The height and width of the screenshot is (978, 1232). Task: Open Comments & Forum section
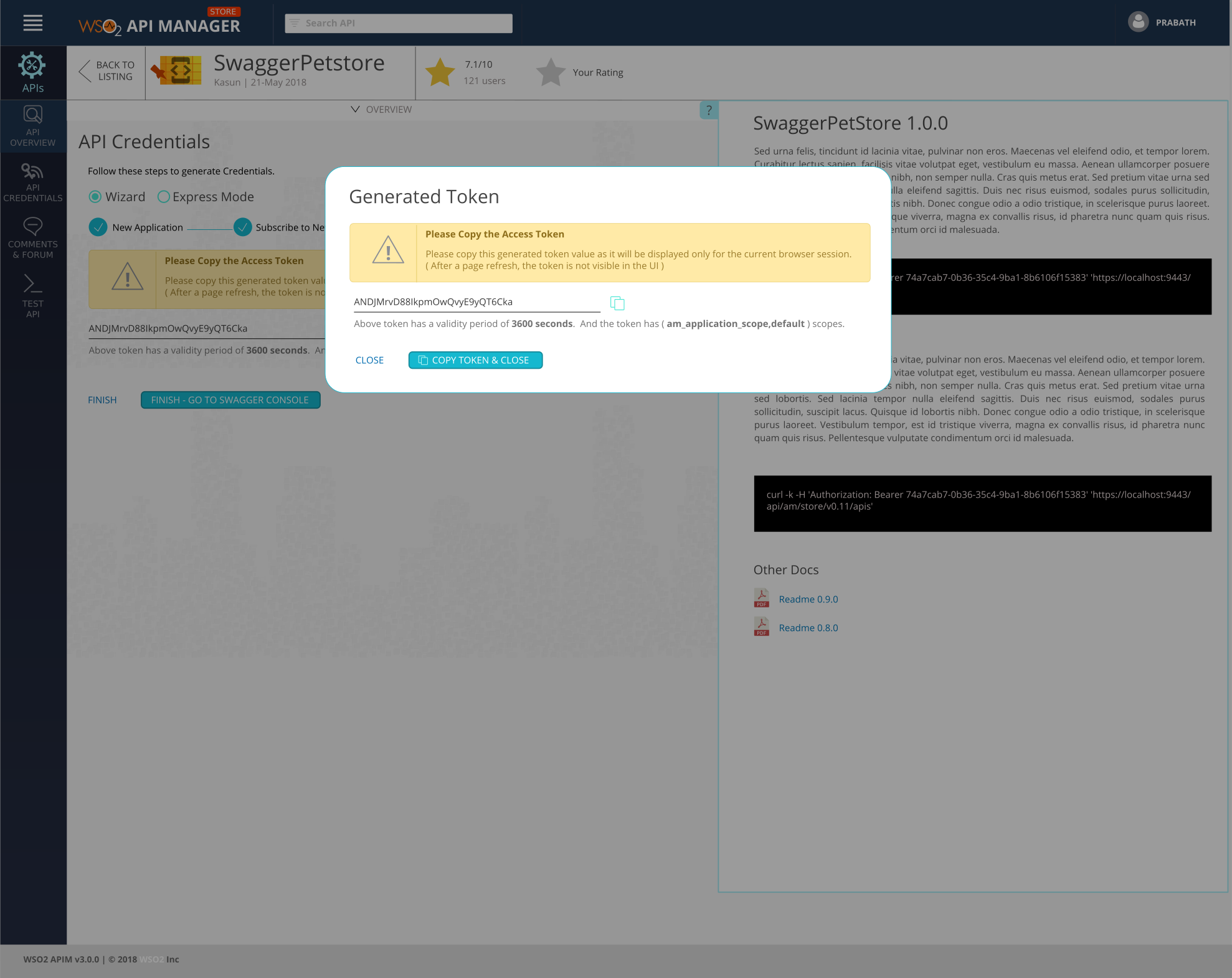coord(32,237)
